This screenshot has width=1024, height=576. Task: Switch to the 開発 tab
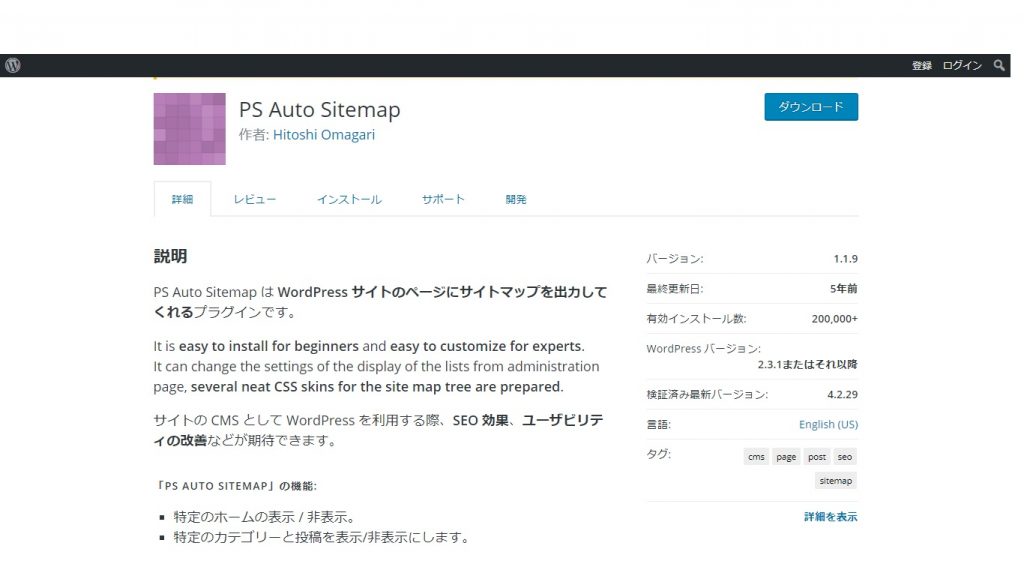tap(516, 199)
